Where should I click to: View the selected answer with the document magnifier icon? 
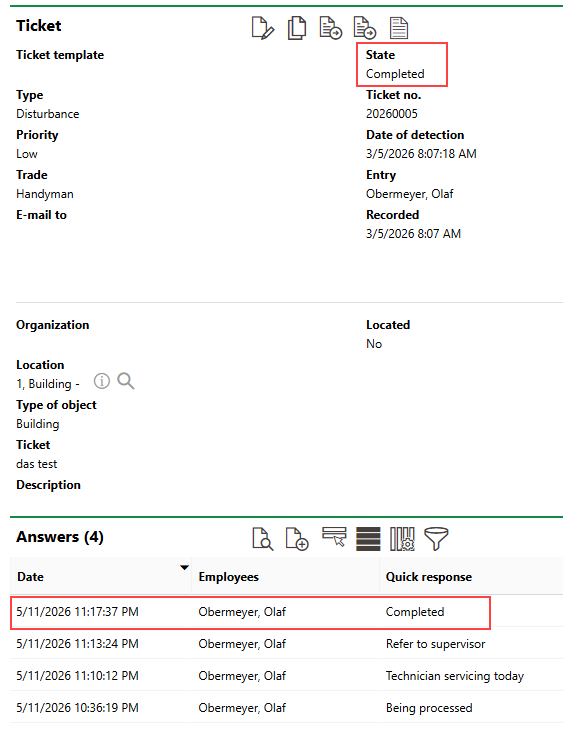(x=262, y=539)
